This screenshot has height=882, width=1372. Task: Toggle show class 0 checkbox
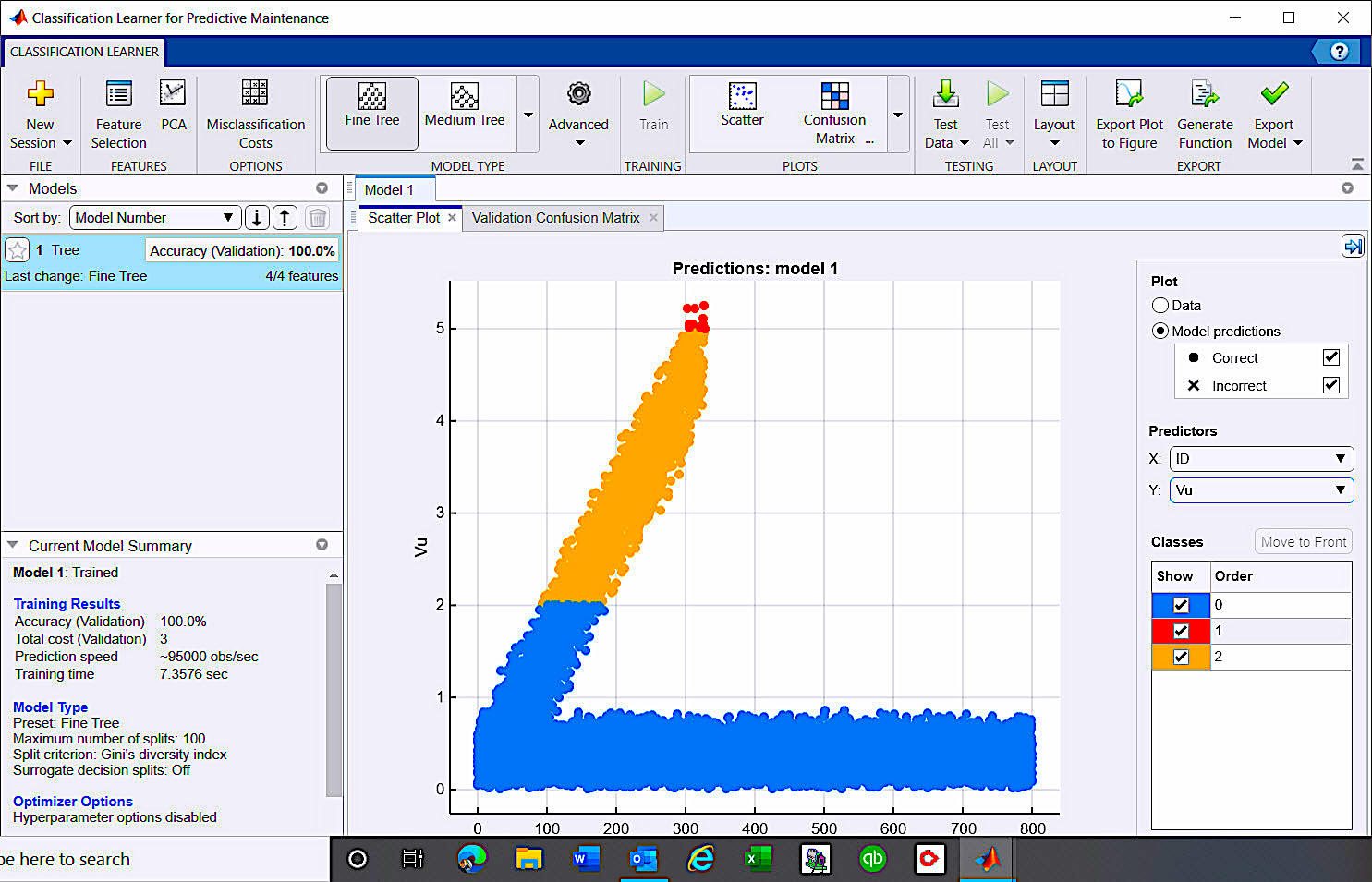click(1181, 605)
